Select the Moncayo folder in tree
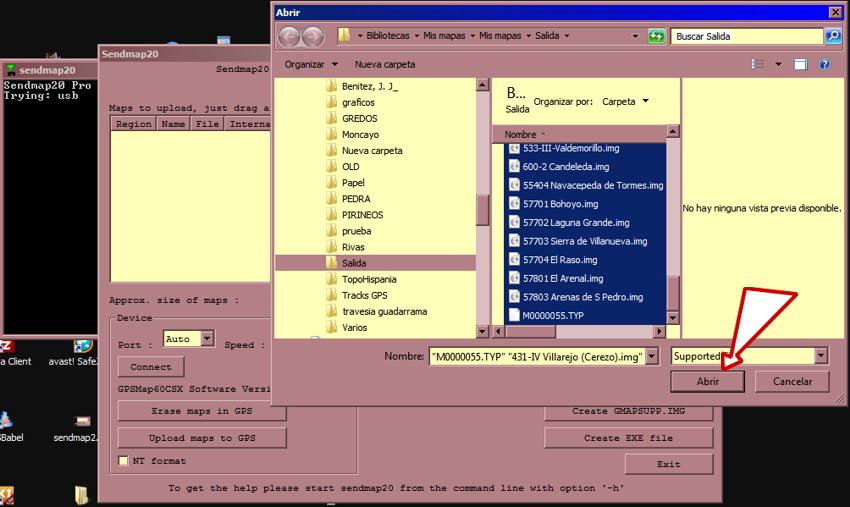Screen dimensions: 850x507 pyautogui.click(x=360, y=134)
